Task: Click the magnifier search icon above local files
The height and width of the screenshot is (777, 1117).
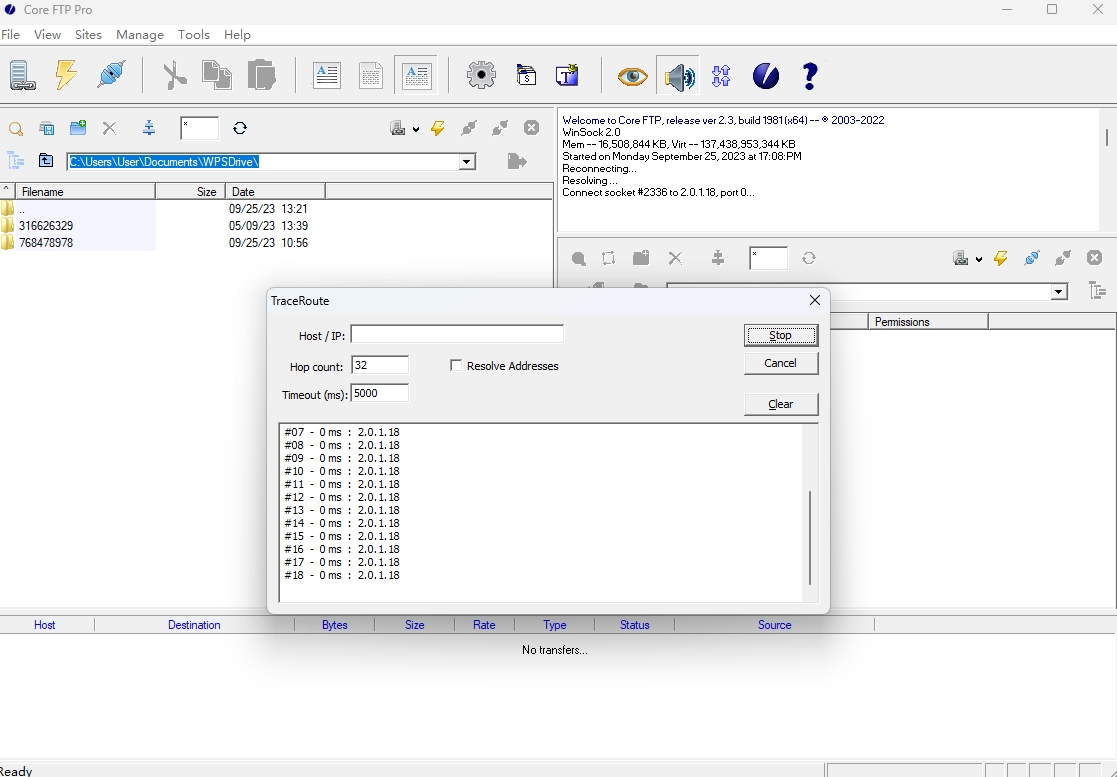Action: point(16,129)
